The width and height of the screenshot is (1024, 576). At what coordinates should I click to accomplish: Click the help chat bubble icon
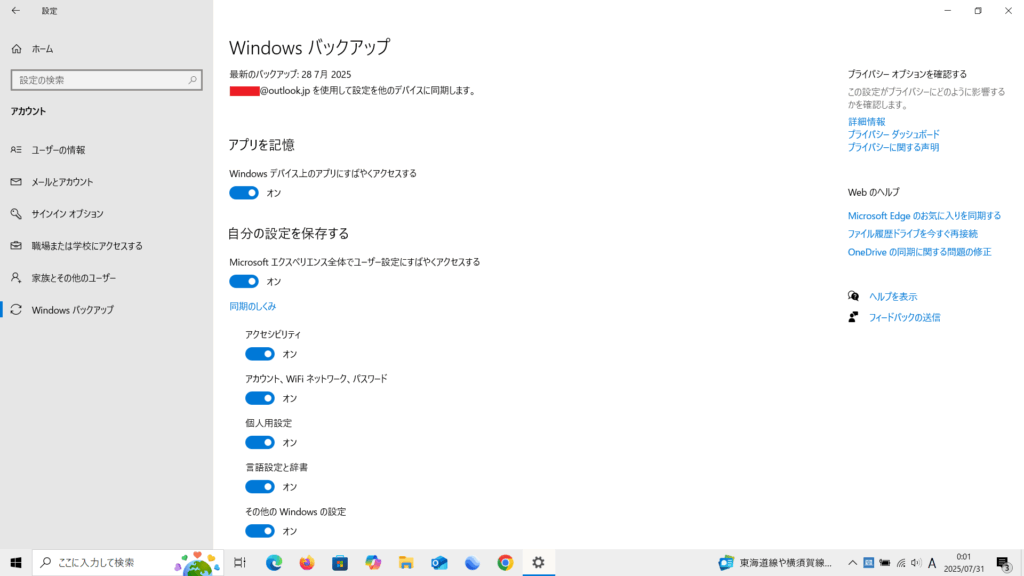tap(853, 296)
